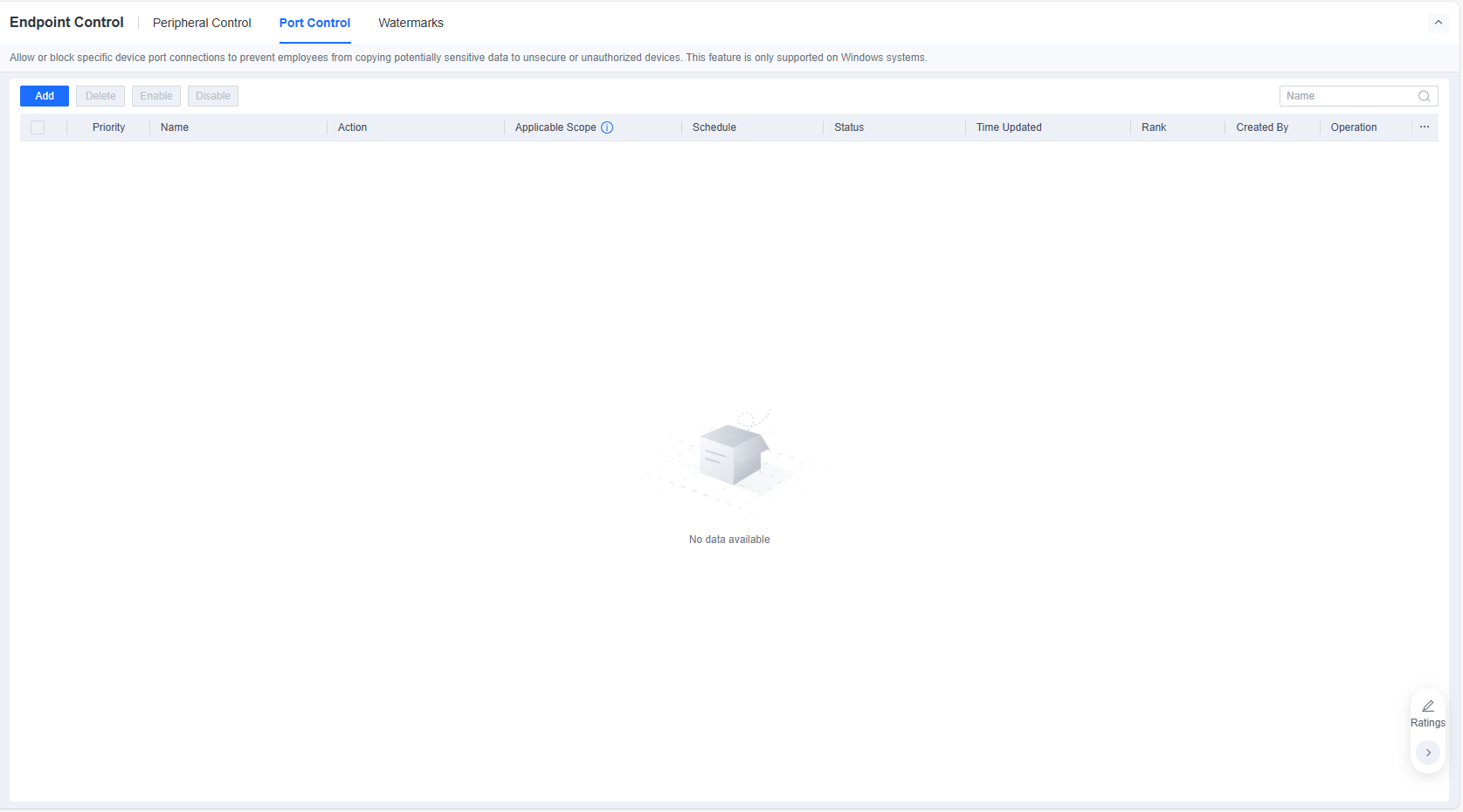Click the Time Updated column header

(x=1009, y=127)
